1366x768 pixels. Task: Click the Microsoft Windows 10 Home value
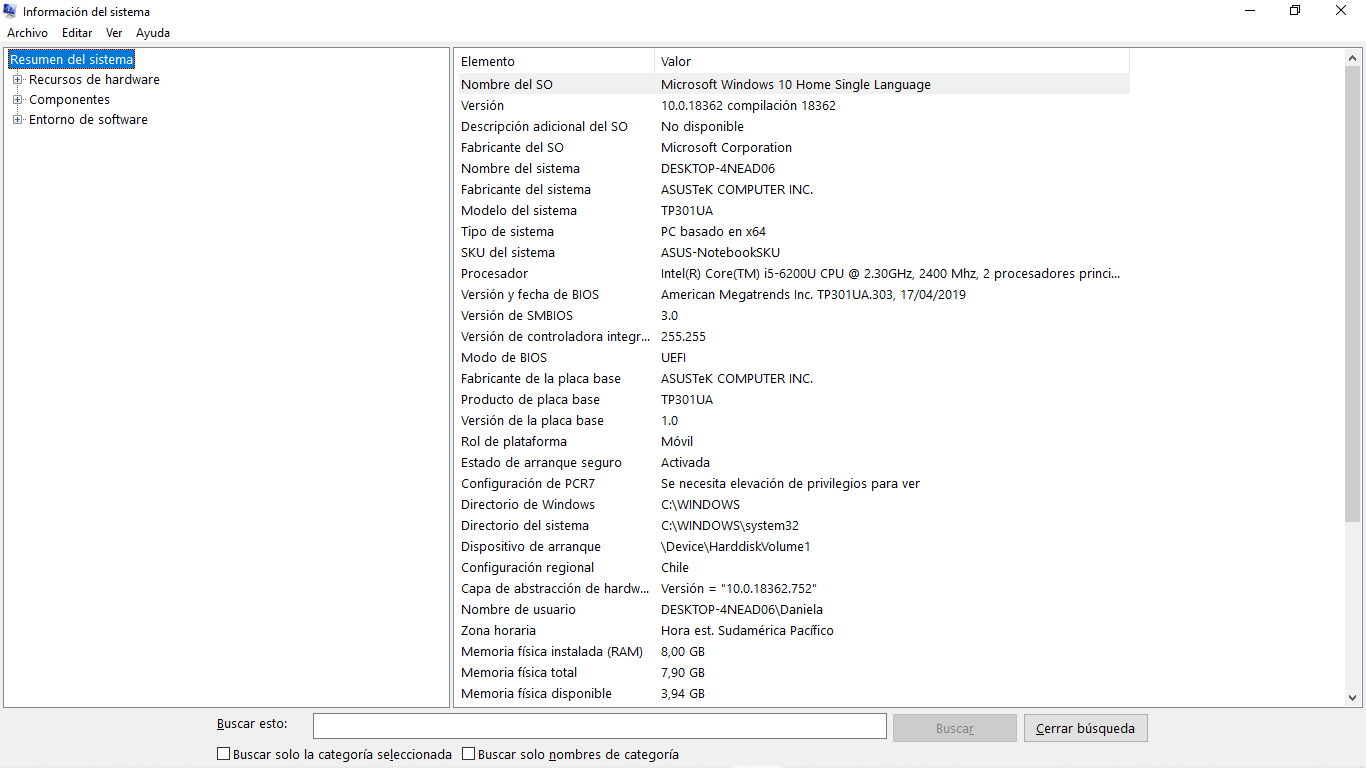tap(796, 85)
